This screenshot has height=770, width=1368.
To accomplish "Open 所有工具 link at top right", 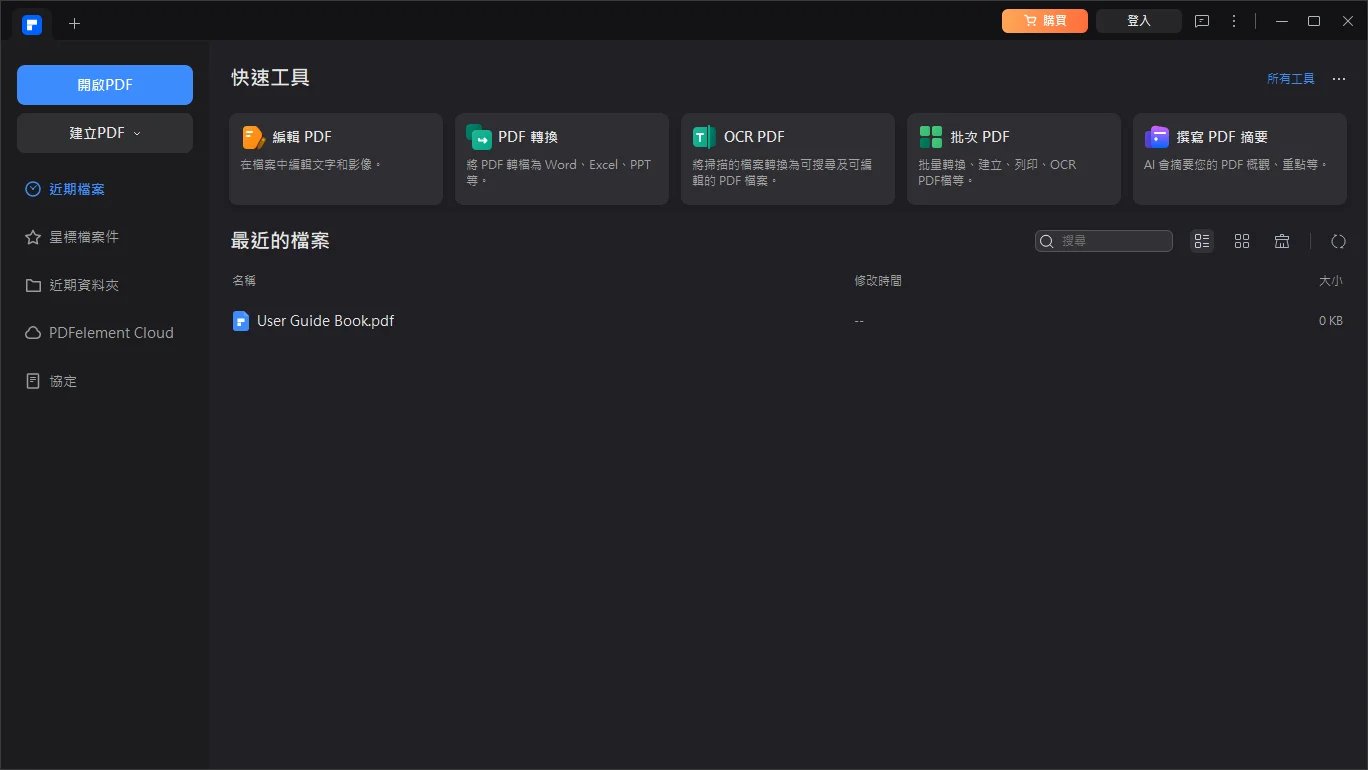I will [1290, 78].
